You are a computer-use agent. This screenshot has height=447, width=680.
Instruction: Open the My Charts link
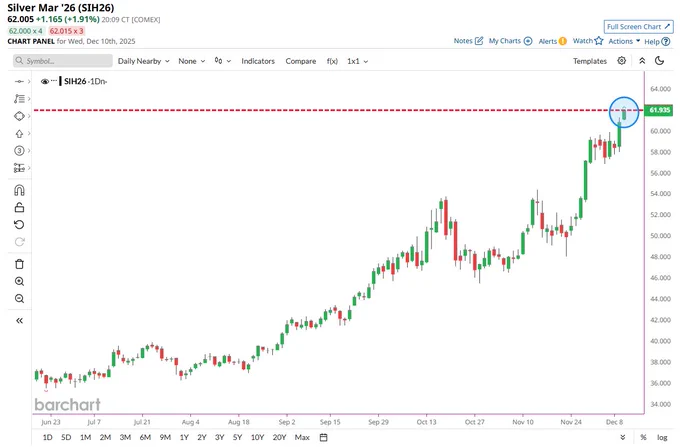point(510,41)
